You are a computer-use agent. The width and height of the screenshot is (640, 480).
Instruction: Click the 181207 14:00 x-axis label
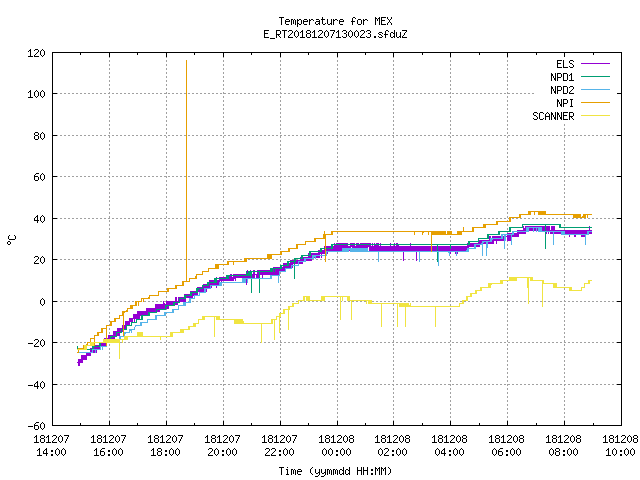pyautogui.click(x=51, y=446)
